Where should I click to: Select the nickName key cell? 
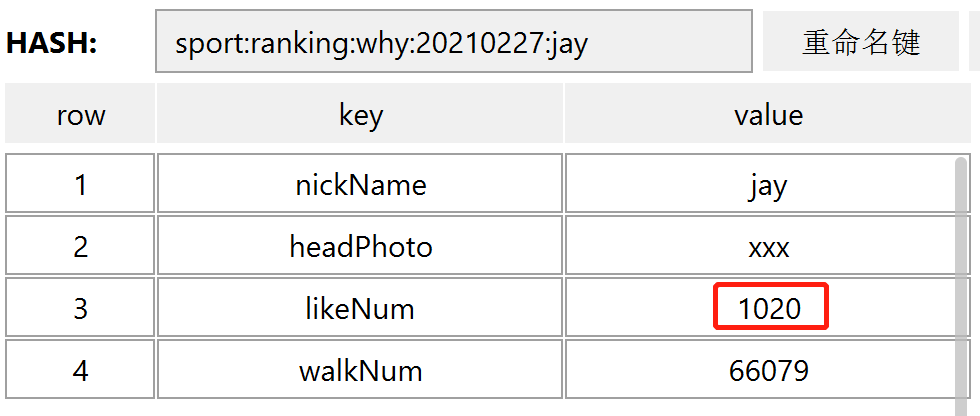click(360, 184)
